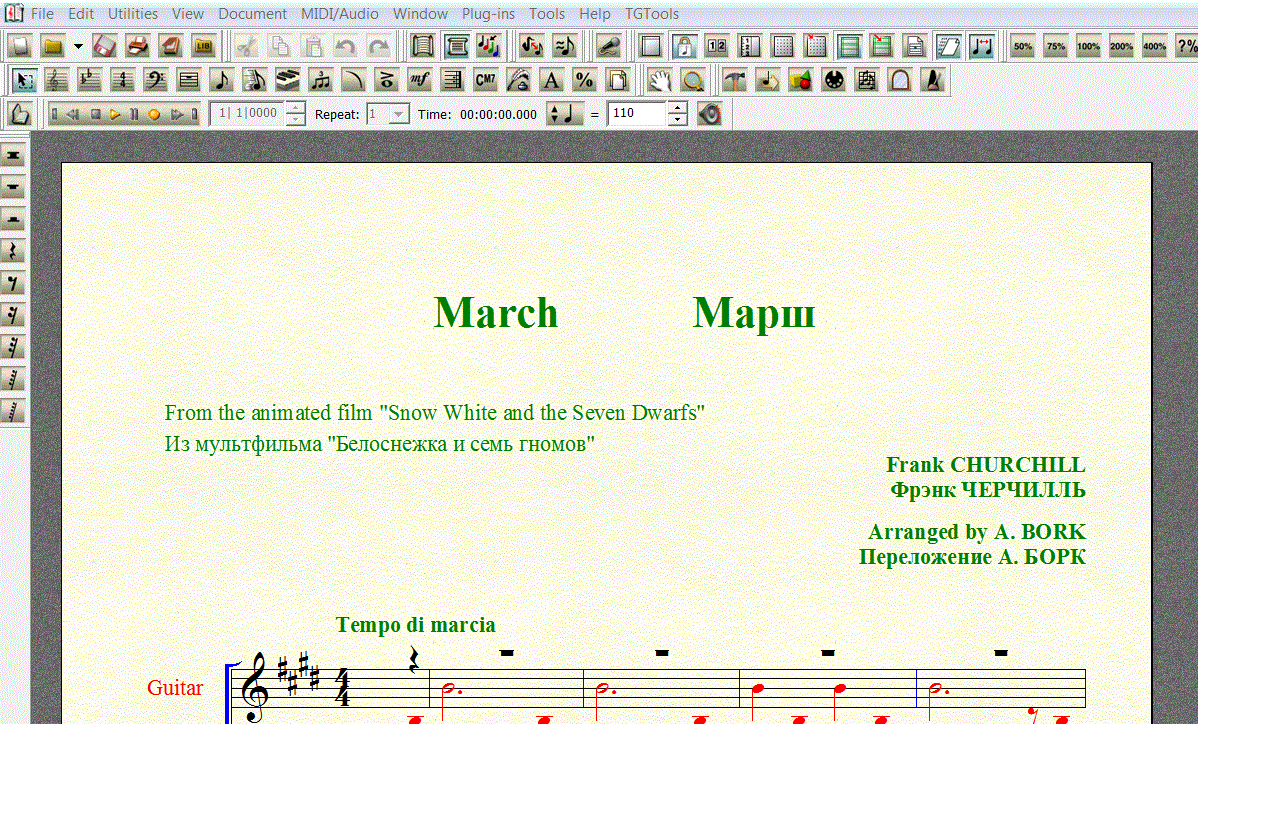Select the Special Tools hammer icon
The width and height of the screenshot is (1274, 817).
click(x=734, y=80)
